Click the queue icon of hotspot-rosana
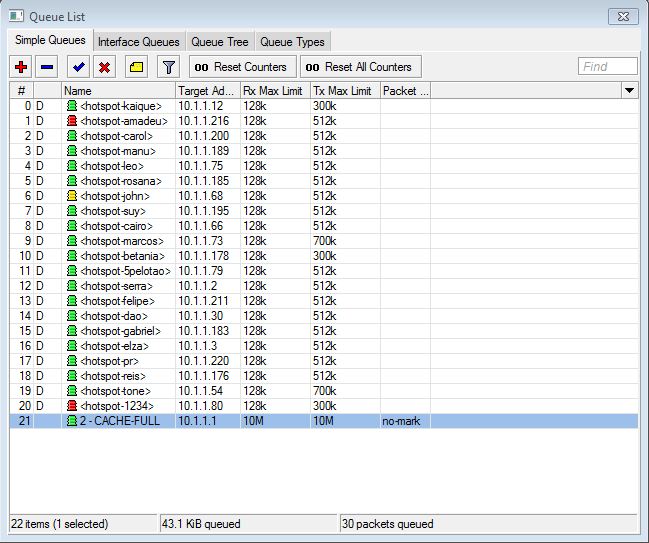The width and height of the screenshot is (649, 543). (x=72, y=181)
